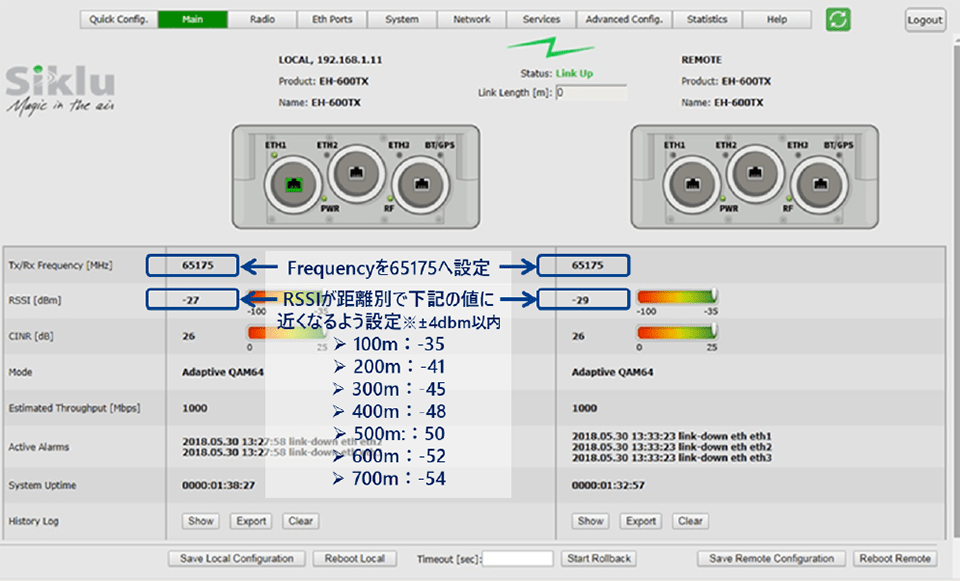The image size is (960, 581).
Task: Click the local RSSI value -27
Action: 192,299
